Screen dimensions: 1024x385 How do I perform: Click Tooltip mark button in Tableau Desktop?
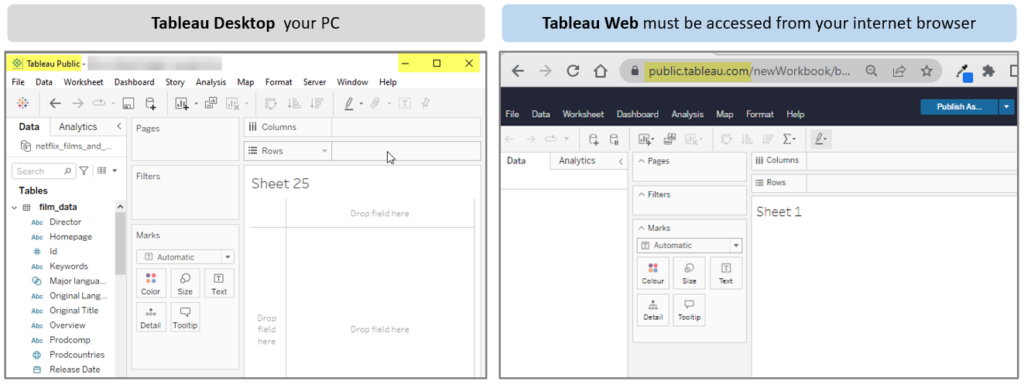(x=185, y=317)
